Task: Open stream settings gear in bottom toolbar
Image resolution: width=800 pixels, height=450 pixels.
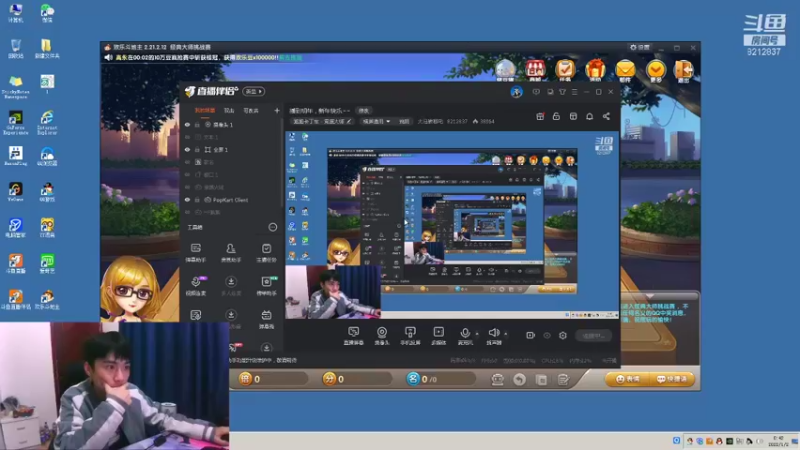Action: coord(563,335)
